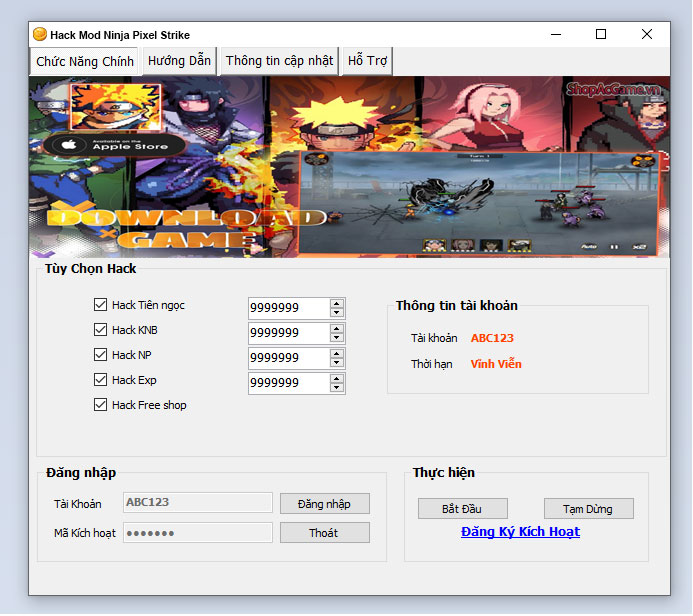Open the Hướng Dẫn tab

pyautogui.click(x=179, y=61)
